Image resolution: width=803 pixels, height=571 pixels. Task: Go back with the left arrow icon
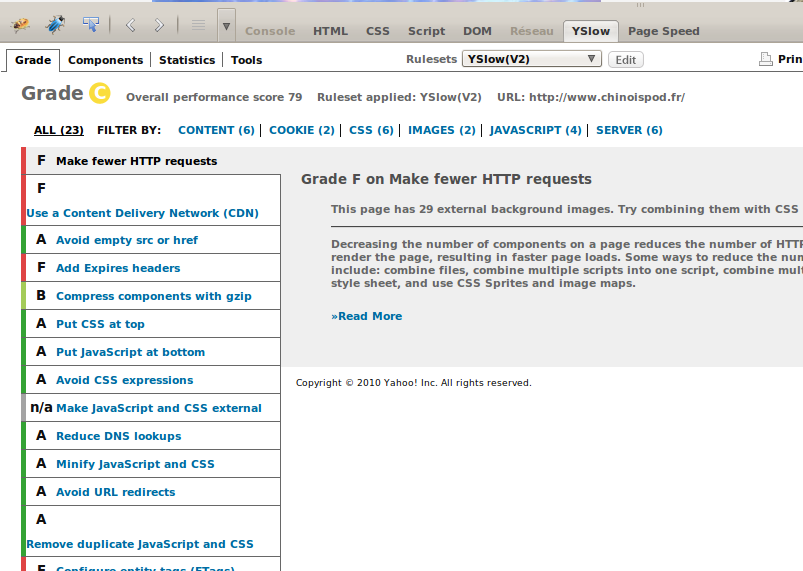130,25
